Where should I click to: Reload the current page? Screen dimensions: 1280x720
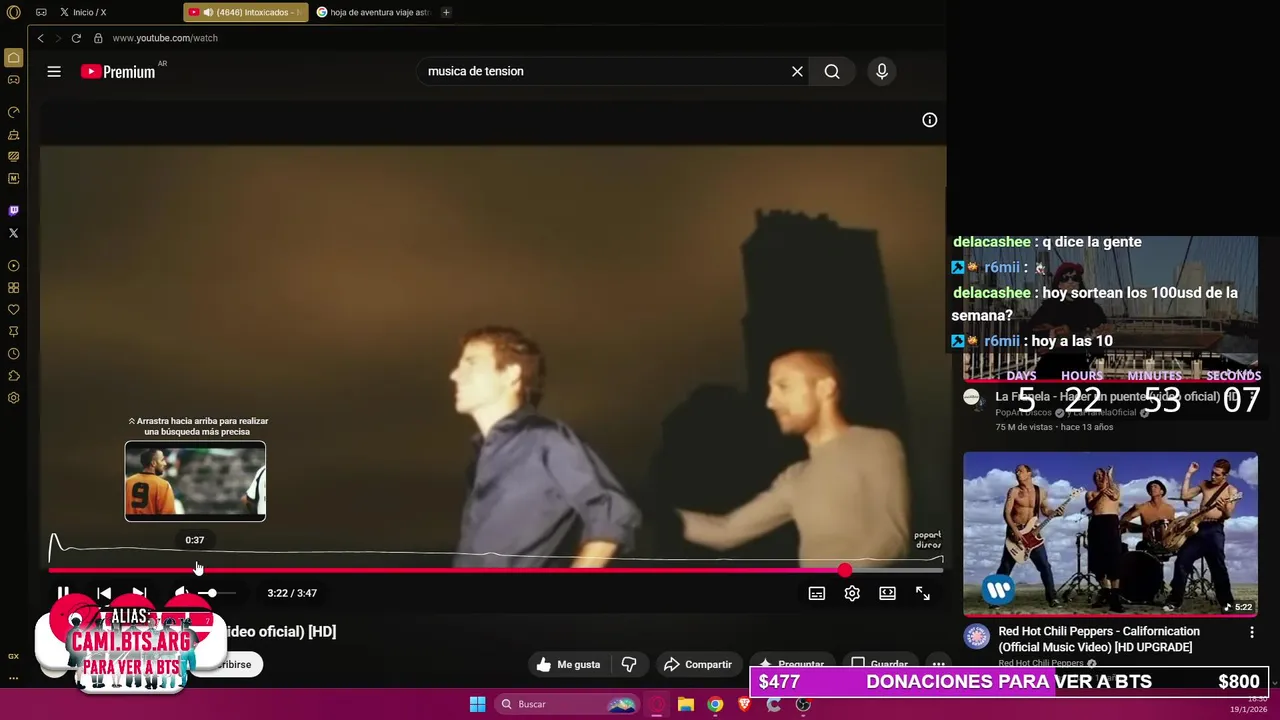pos(76,38)
